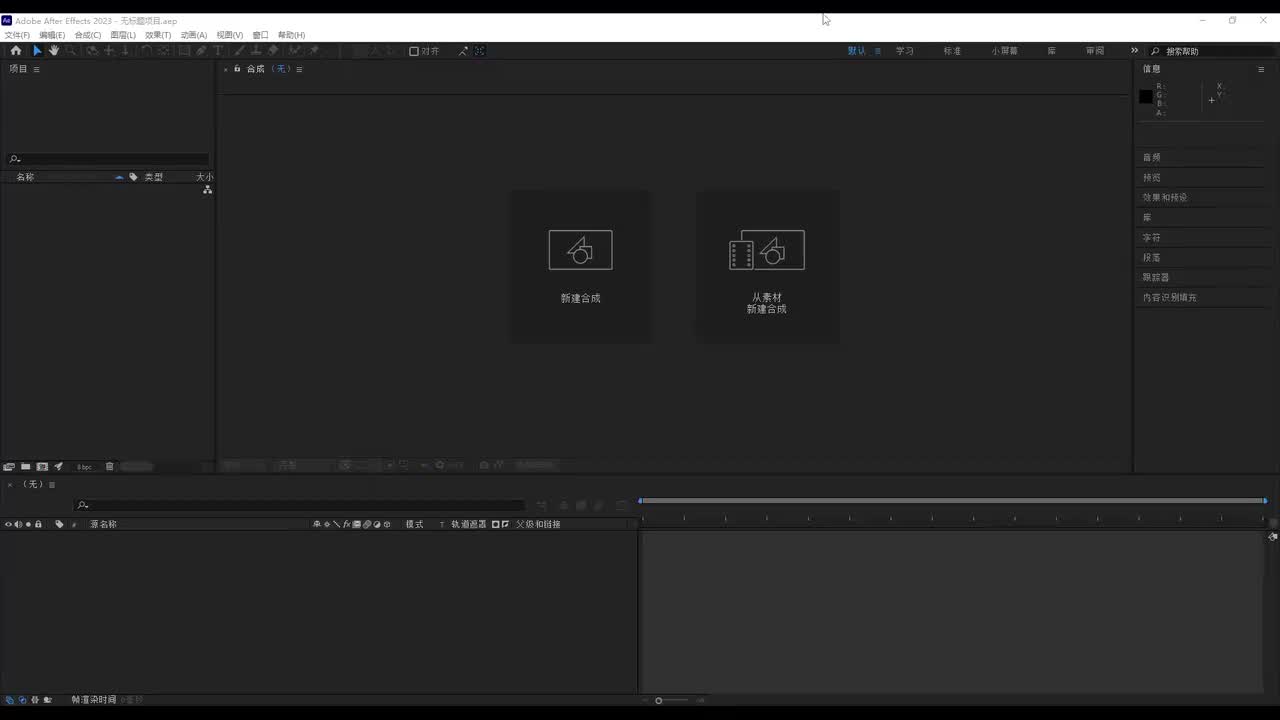Delete selected item with the trash icon
This screenshot has height=720, width=1280.
(x=110, y=466)
